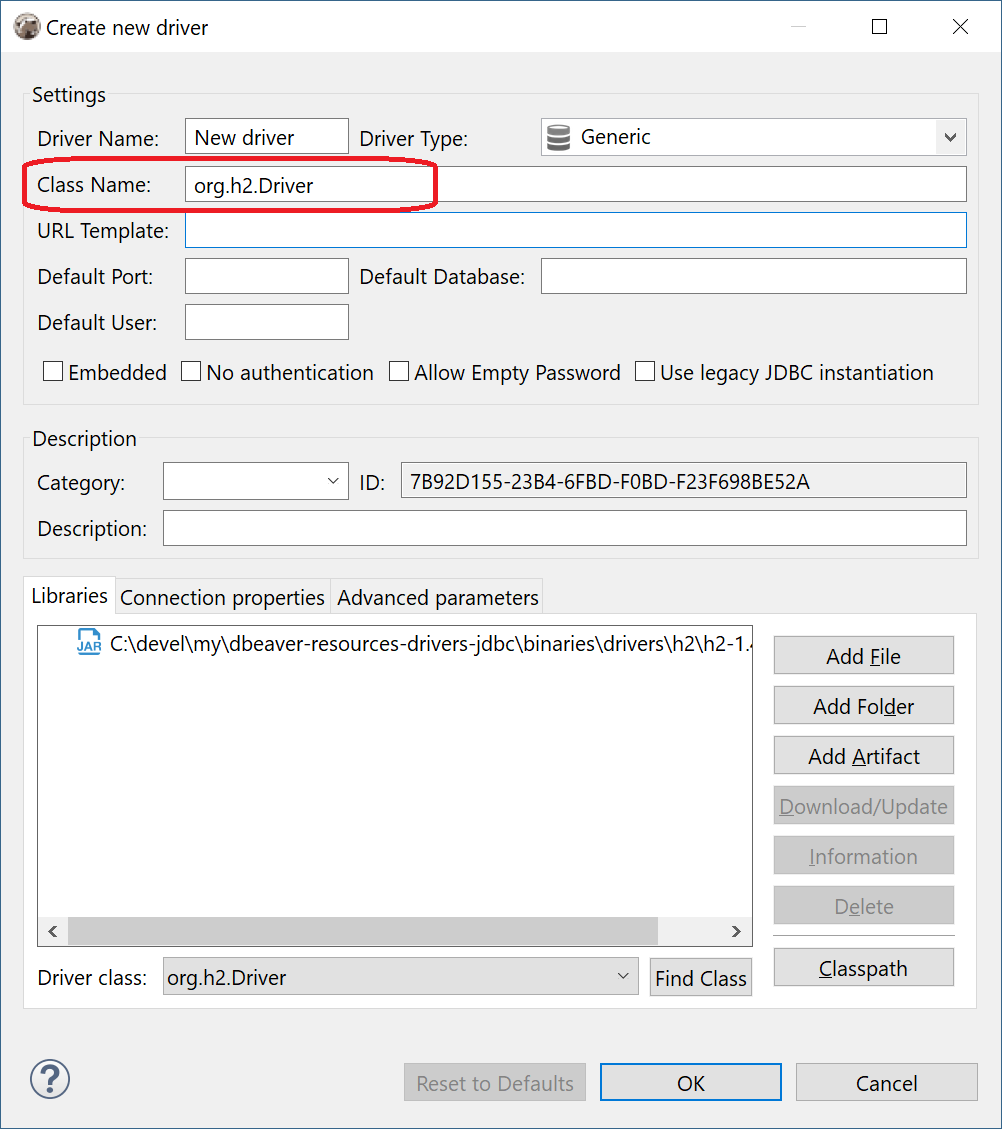This screenshot has width=1002, height=1129.
Task: Click inside the URL Template field
Action: [575, 230]
